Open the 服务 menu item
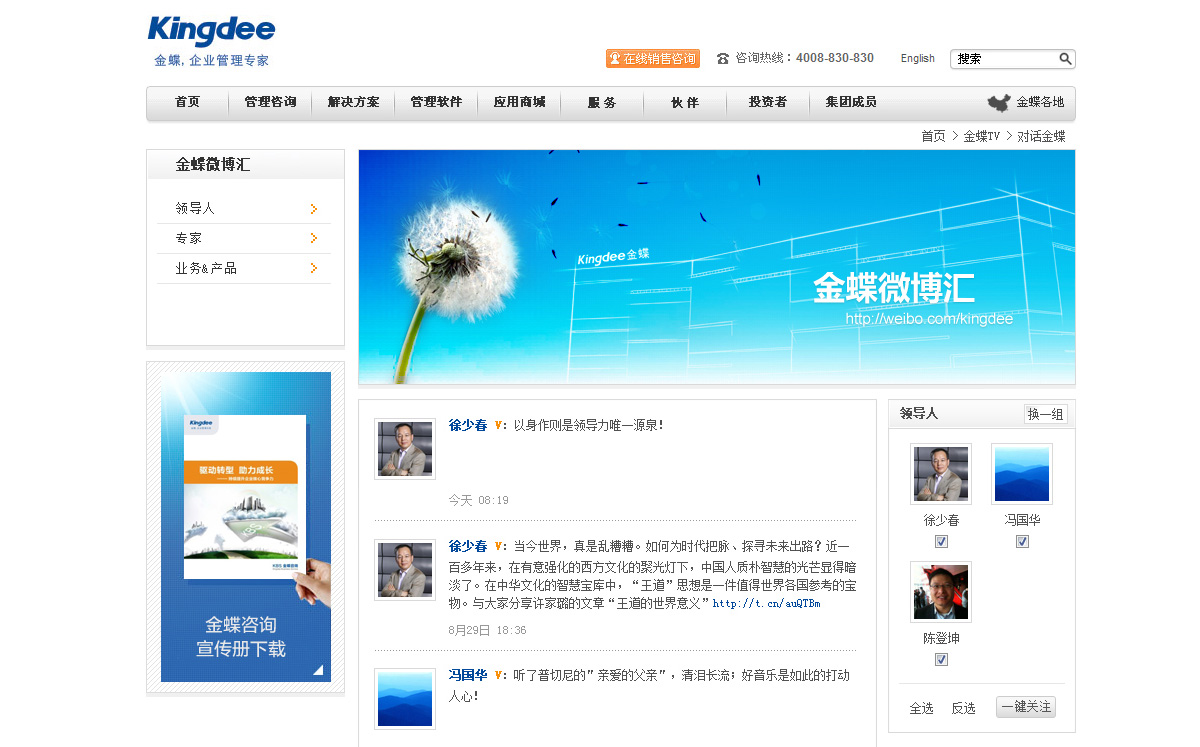The image size is (1200, 747). point(602,102)
